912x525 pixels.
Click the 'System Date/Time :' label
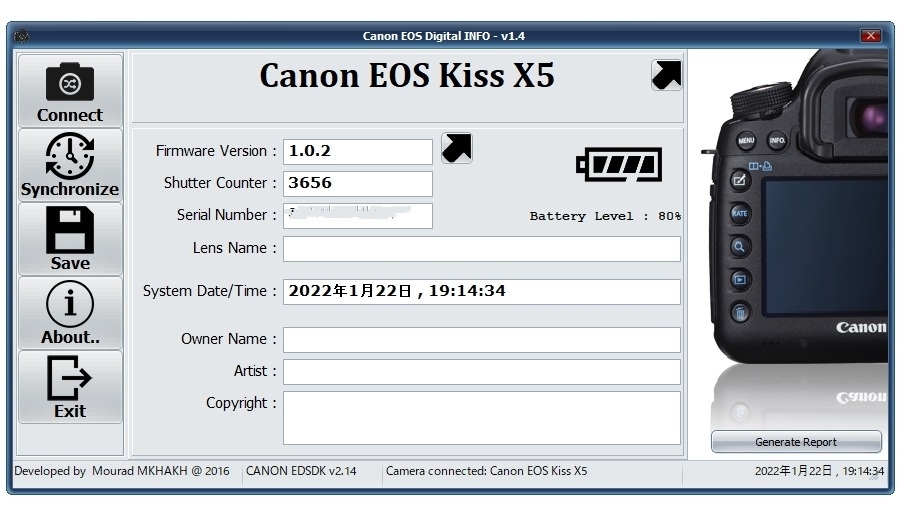[209, 291]
